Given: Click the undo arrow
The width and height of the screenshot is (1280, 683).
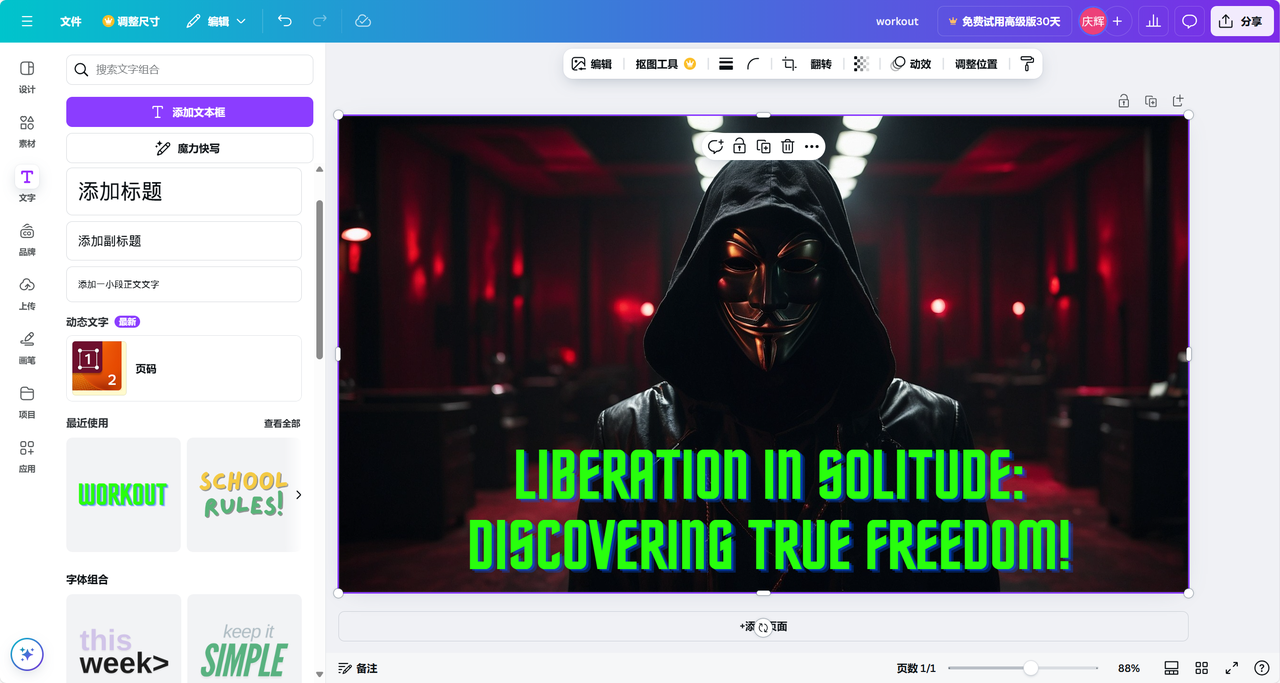Looking at the screenshot, I should (x=285, y=21).
